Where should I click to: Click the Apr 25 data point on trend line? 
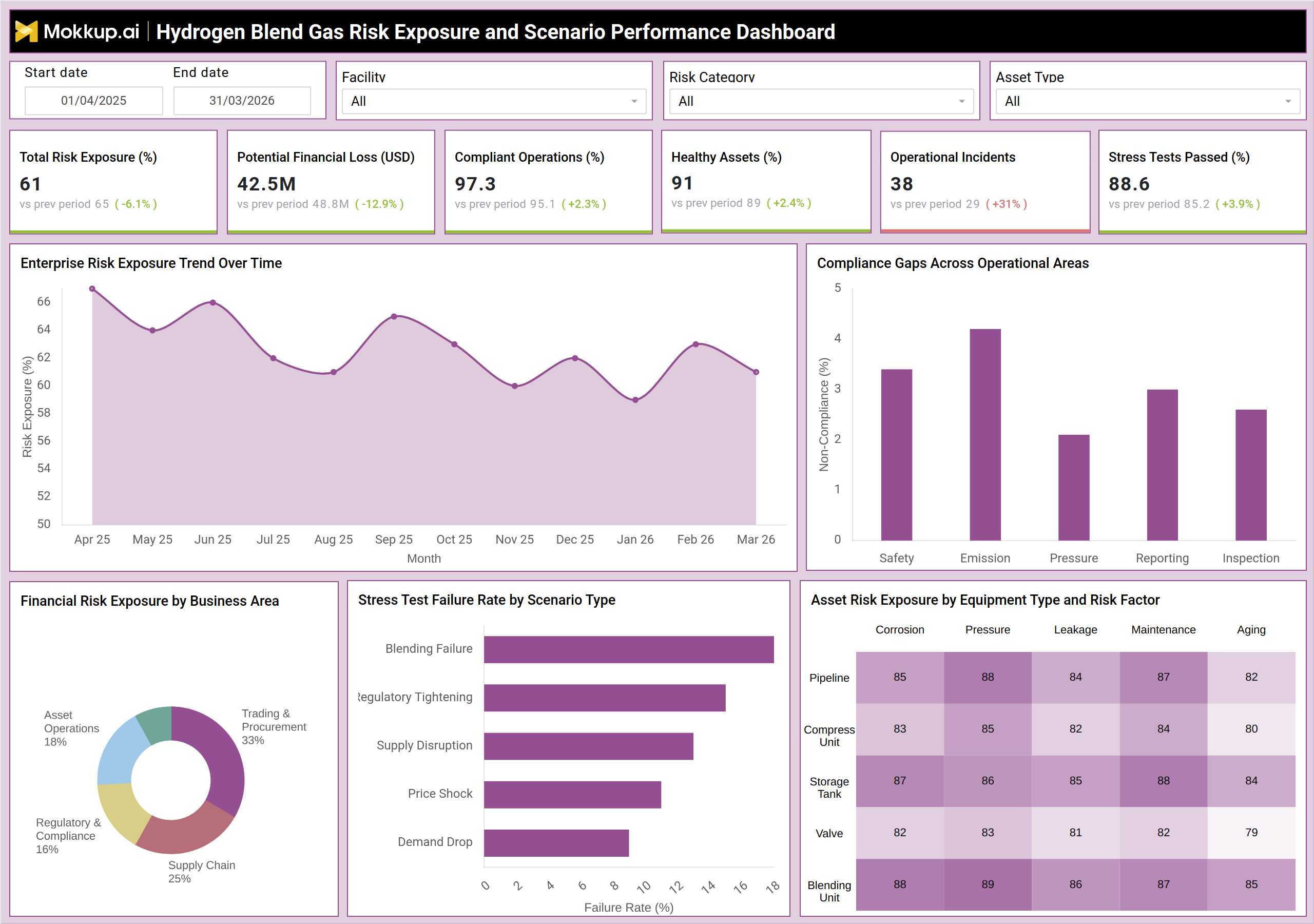click(92, 289)
